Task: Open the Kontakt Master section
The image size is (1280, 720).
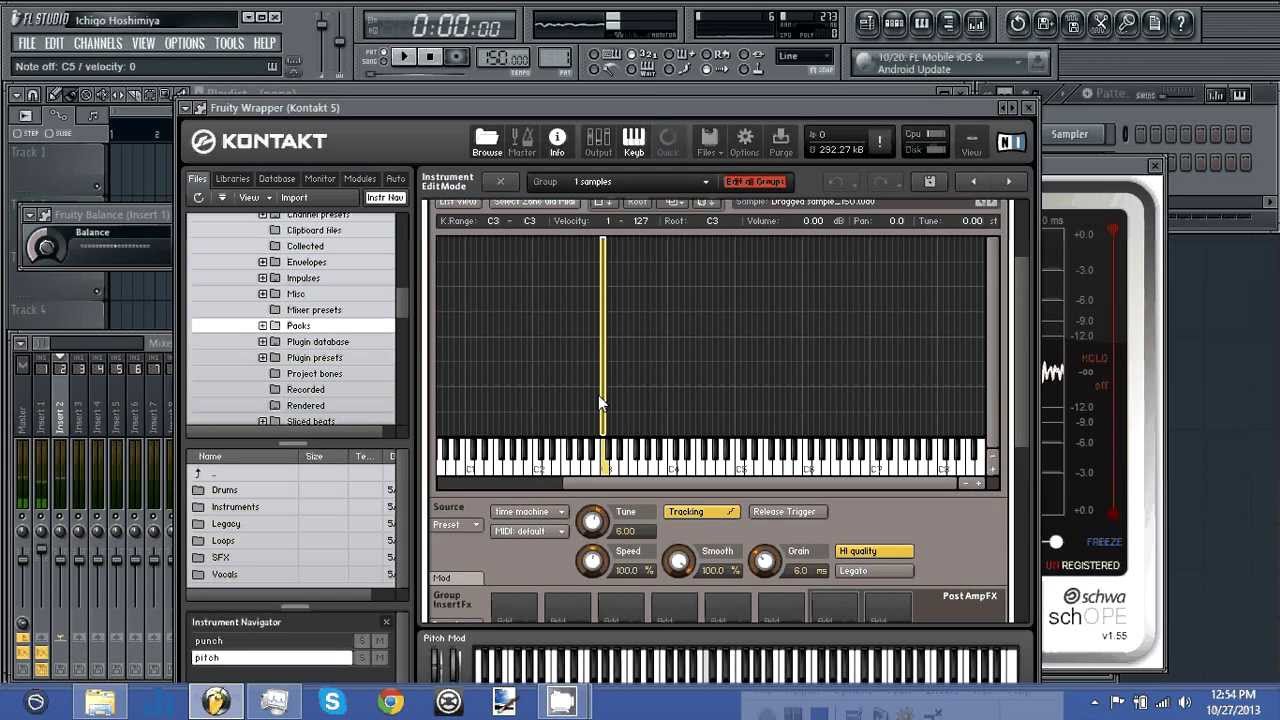Action: click(522, 142)
